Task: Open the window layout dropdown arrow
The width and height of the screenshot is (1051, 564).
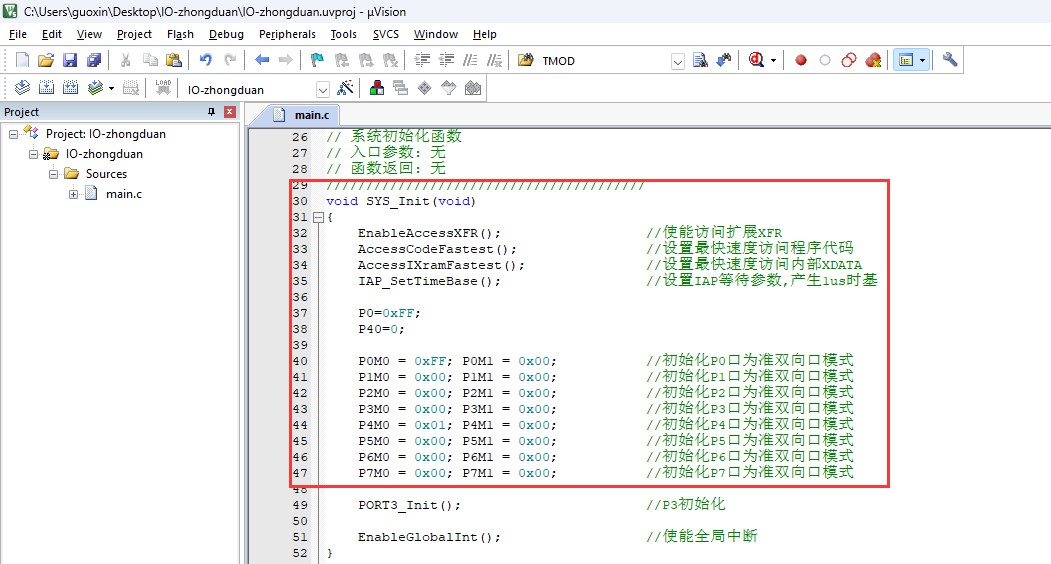Action: [x=922, y=60]
